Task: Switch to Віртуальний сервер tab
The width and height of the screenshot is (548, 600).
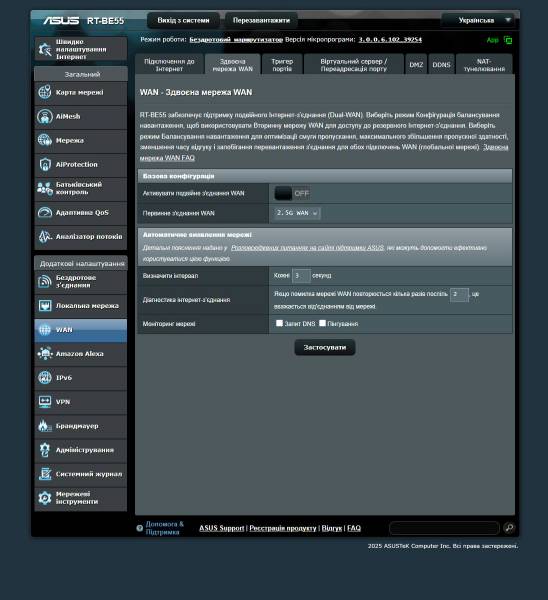Action: tap(354, 65)
